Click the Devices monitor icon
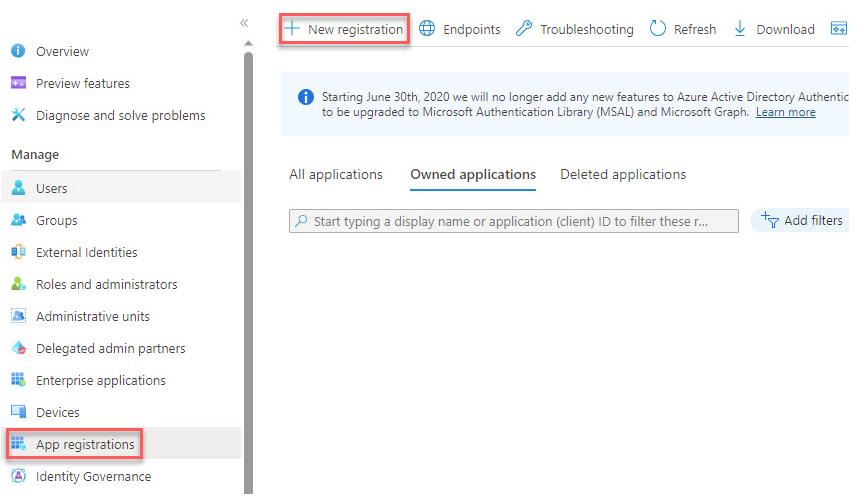This screenshot has width=865, height=500. coord(18,412)
